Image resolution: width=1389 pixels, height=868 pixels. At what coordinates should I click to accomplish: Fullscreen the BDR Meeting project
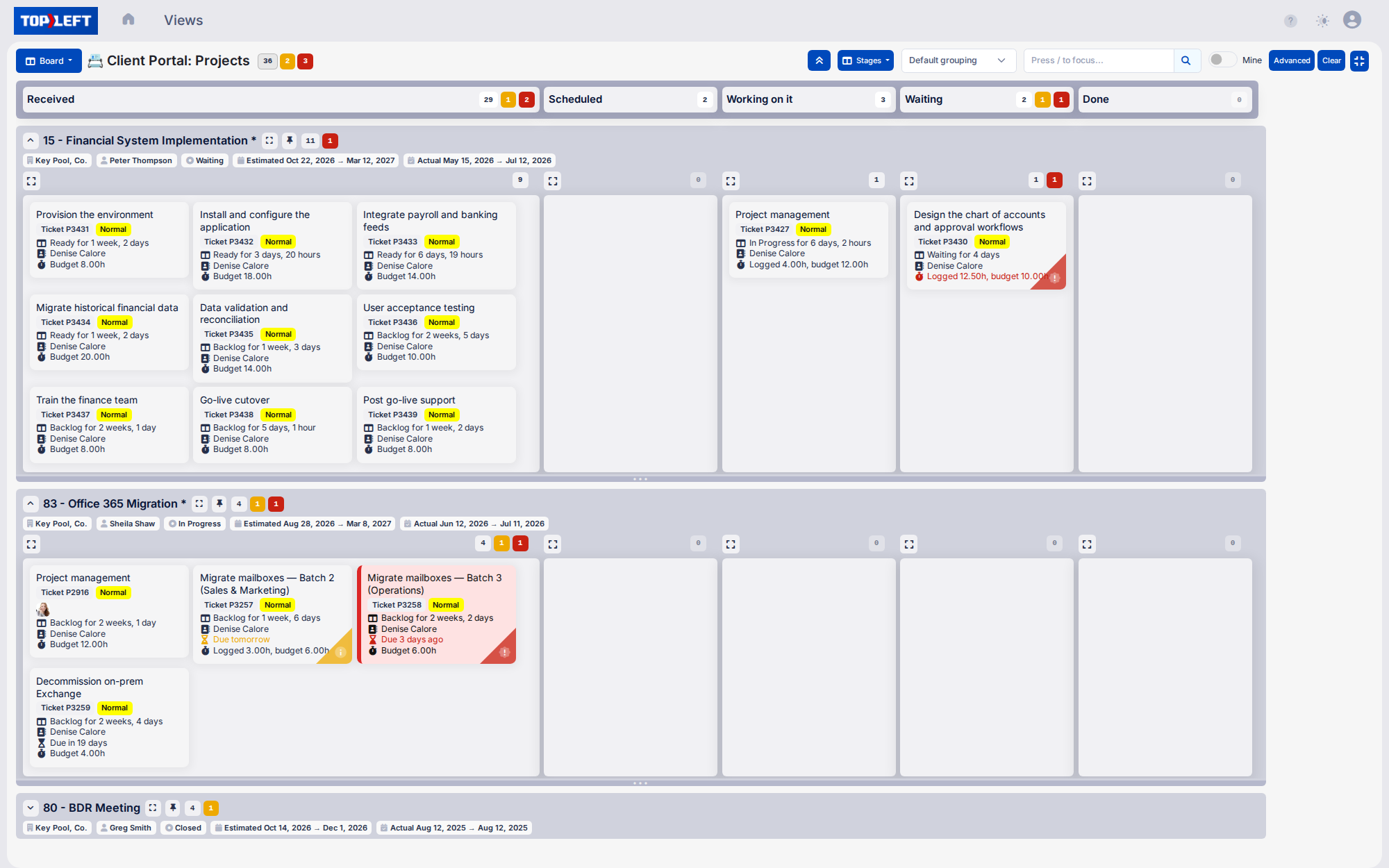153,808
